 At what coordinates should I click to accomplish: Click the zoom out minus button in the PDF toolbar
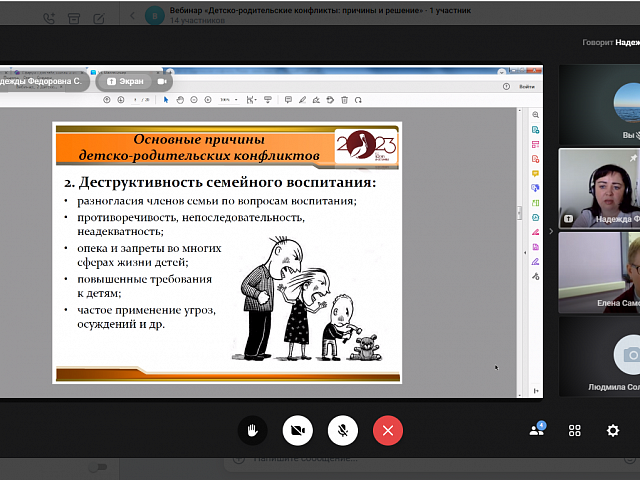click(194, 100)
